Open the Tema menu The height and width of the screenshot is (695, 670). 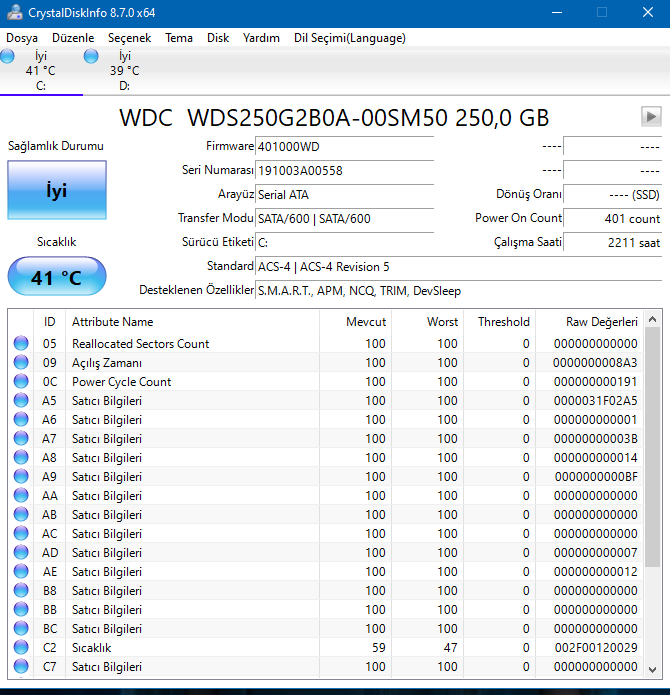(179, 38)
